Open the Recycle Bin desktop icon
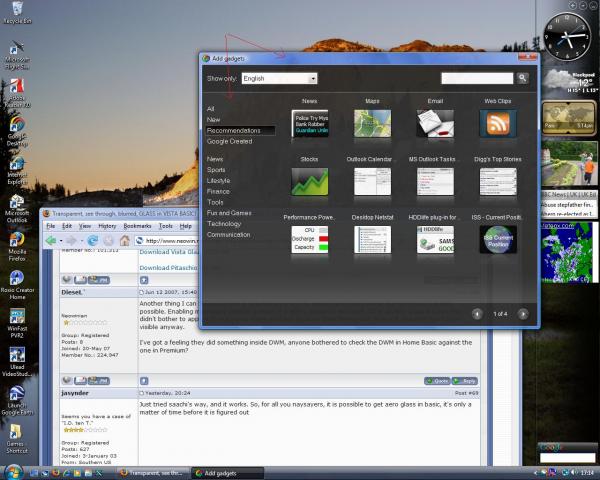600x480 pixels. pos(17,13)
